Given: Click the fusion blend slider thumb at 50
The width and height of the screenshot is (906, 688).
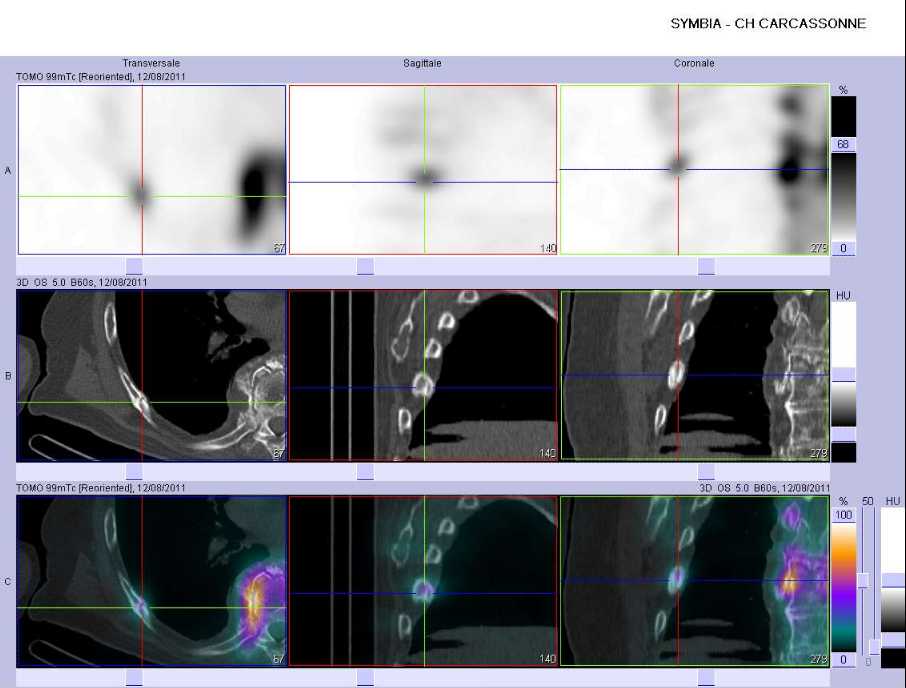Looking at the screenshot, I should coord(863,581).
